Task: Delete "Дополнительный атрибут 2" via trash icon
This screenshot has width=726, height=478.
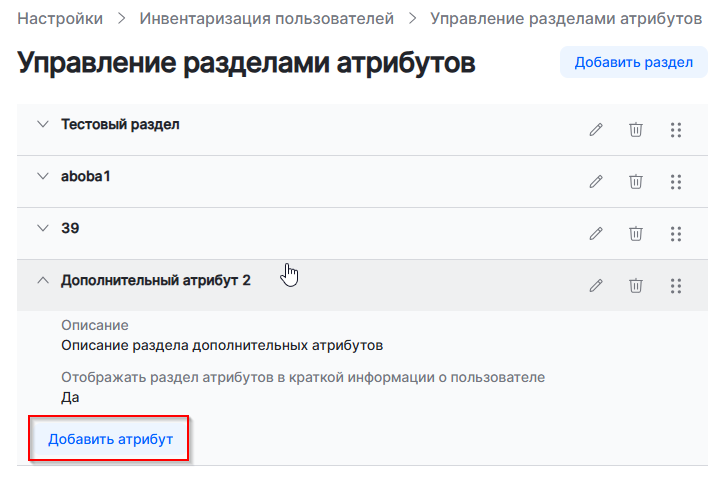Action: pos(635,285)
